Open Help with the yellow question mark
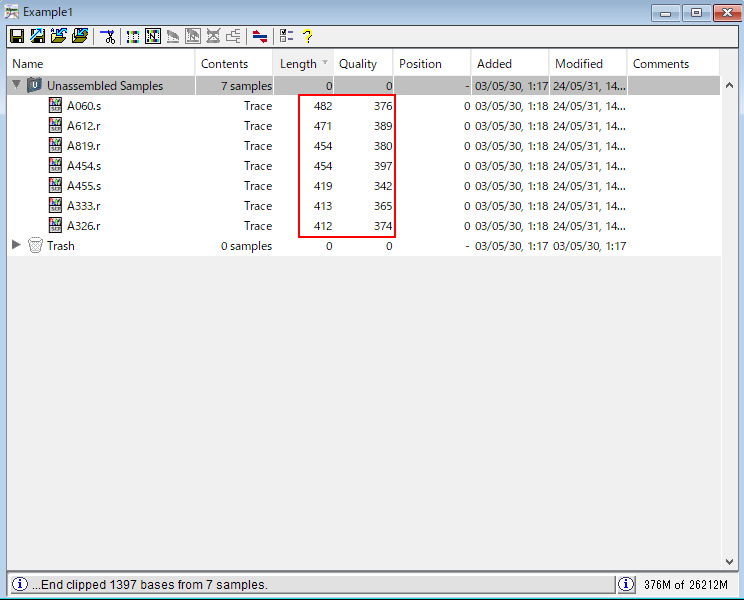 [x=307, y=37]
